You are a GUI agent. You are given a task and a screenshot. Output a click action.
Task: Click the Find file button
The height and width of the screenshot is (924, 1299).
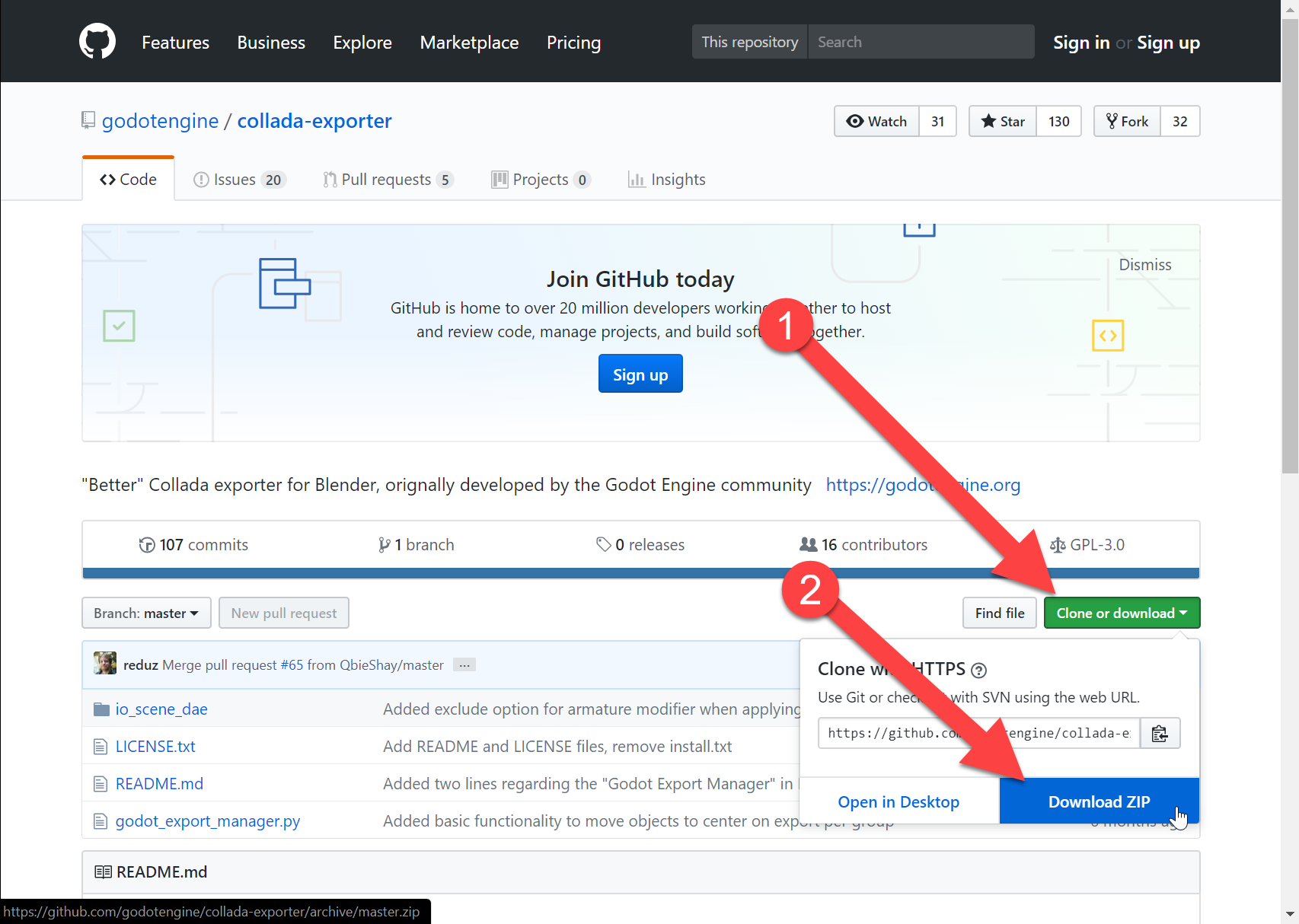click(1000, 613)
